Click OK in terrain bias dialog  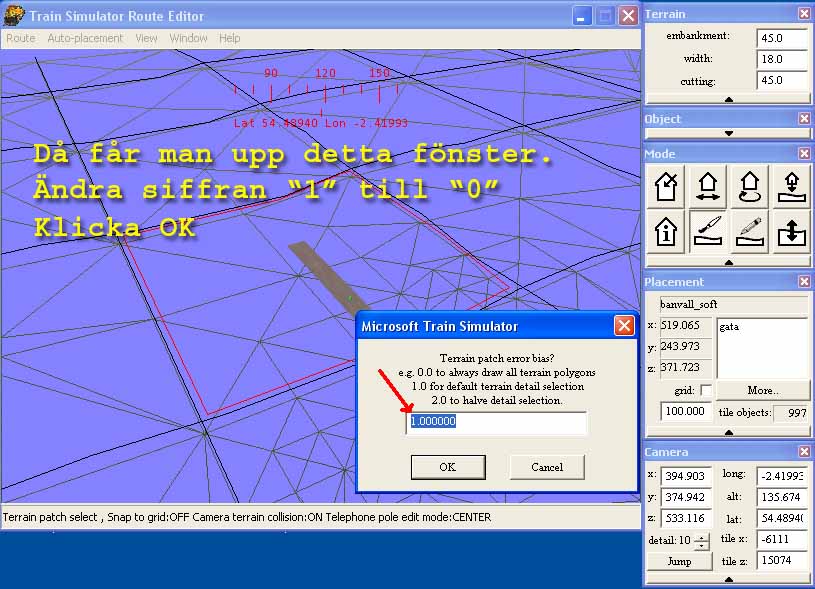(x=448, y=467)
